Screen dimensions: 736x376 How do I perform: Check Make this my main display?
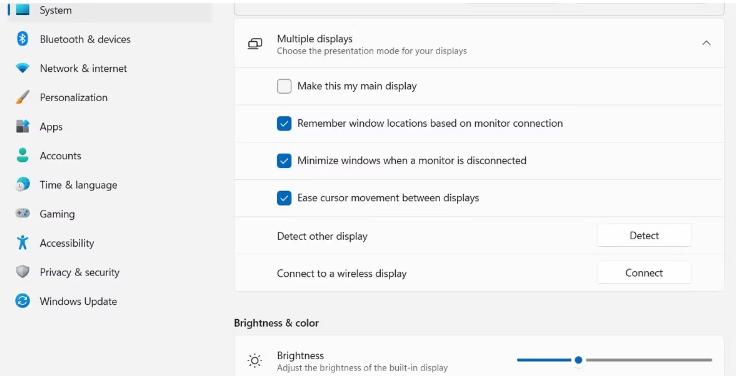284,86
